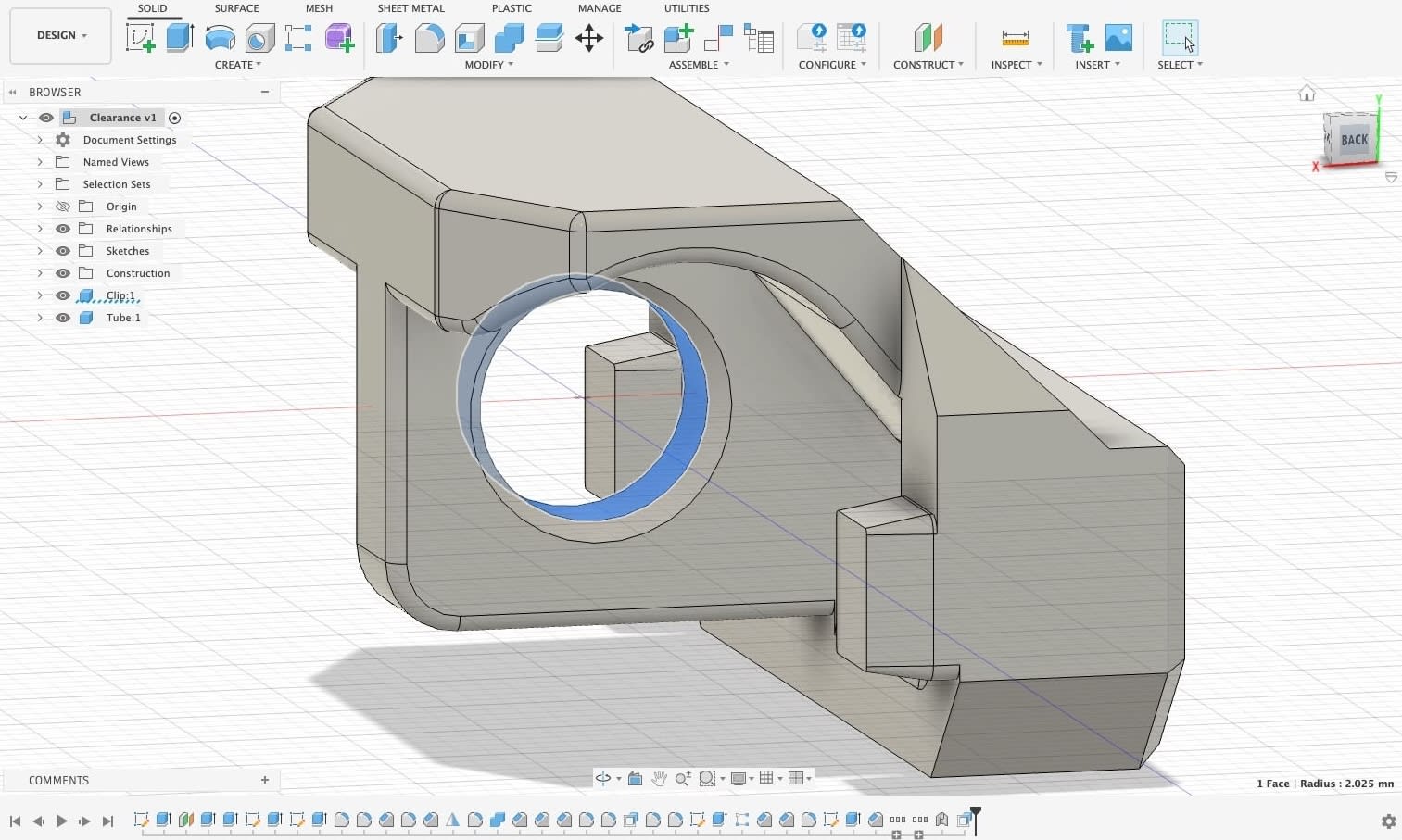Open the CONFIGURE dropdown menu

tap(833, 65)
